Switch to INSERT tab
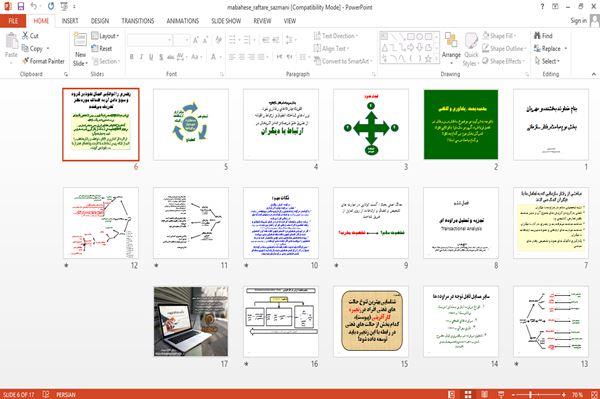This screenshot has width=600, height=399. pos(70,21)
